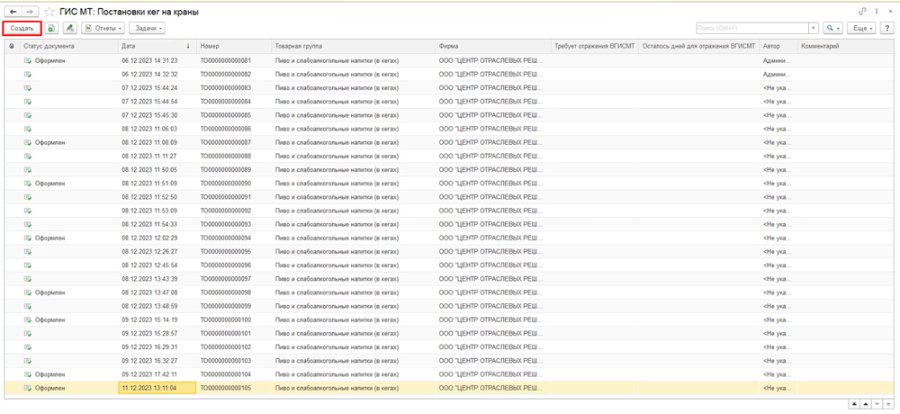Select the Оформлен status in row TO0000000000094
The image size is (900, 414).
pyautogui.click(x=50, y=238)
